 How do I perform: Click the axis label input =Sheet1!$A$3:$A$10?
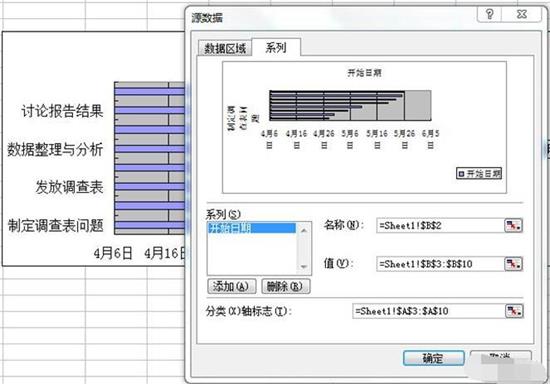428,311
